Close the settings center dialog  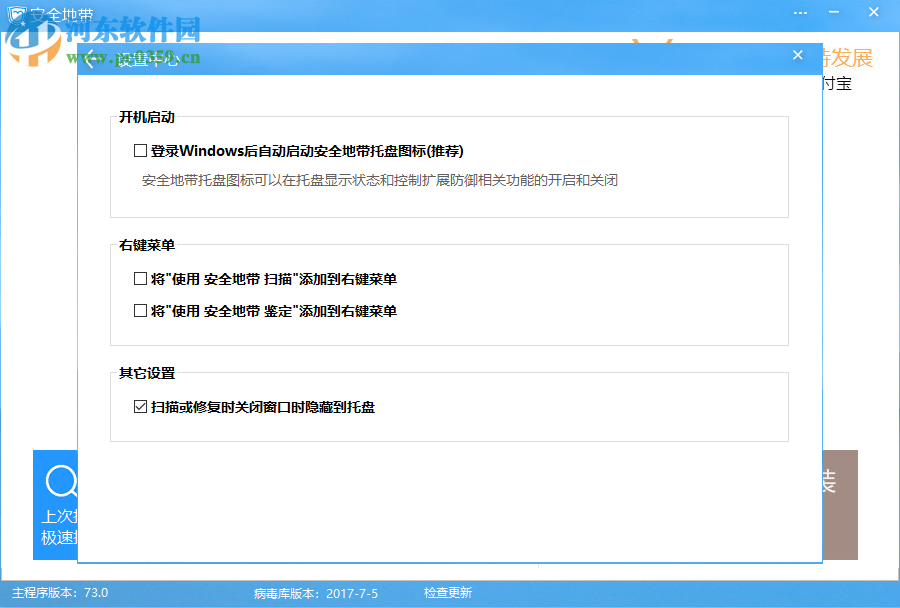coord(797,55)
